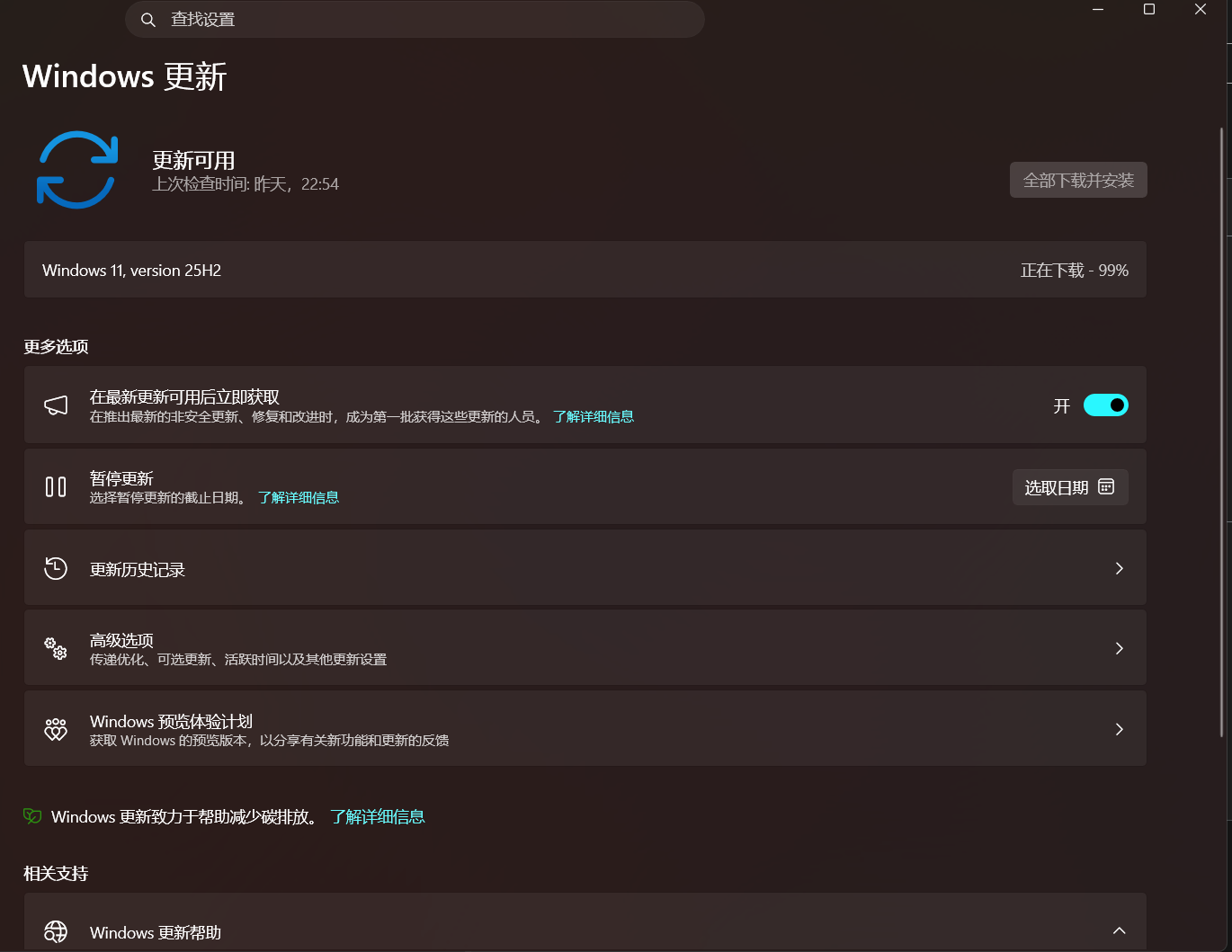
Task: Click the 开 label next to toggle
Action: pyautogui.click(x=1062, y=406)
